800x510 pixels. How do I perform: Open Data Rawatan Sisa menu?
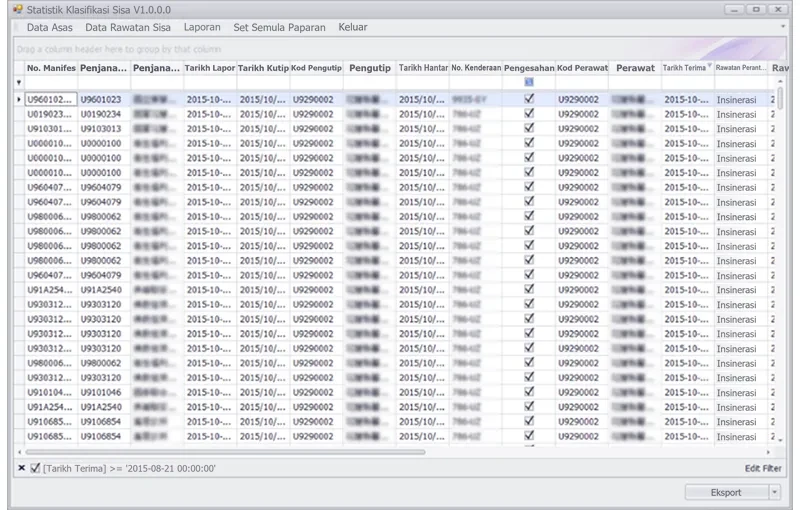[x=128, y=28]
